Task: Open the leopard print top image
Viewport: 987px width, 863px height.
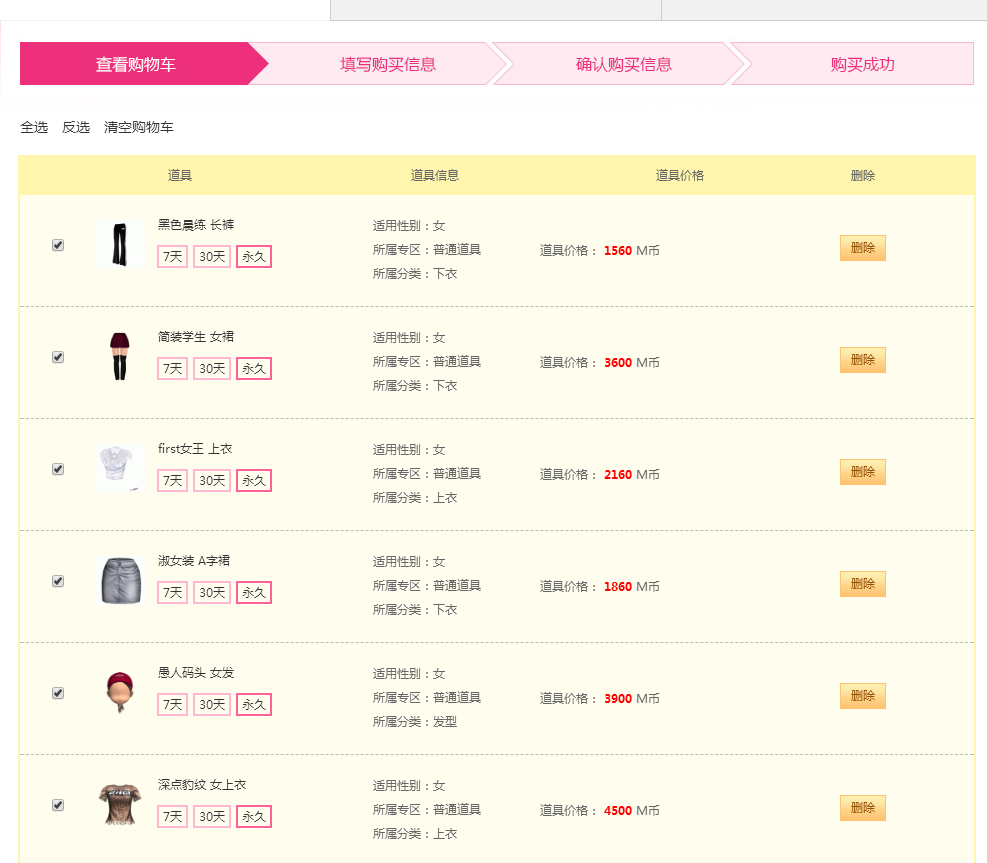Action: coord(120,805)
